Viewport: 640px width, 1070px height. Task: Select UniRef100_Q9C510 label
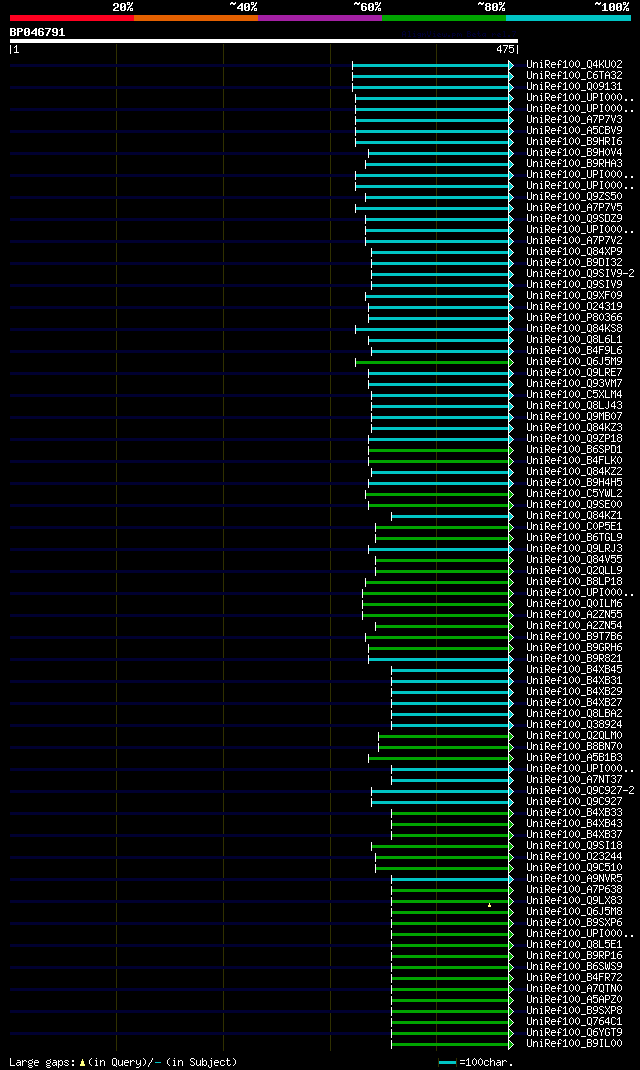(574, 867)
